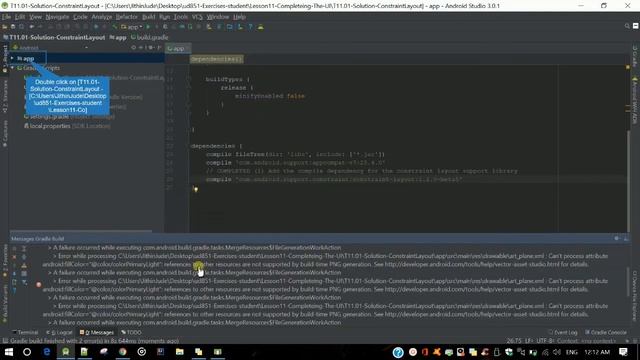Open the Refactor menu
Image resolution: width=640 pixels, height=360 pixels.
[x=127, y=17]
